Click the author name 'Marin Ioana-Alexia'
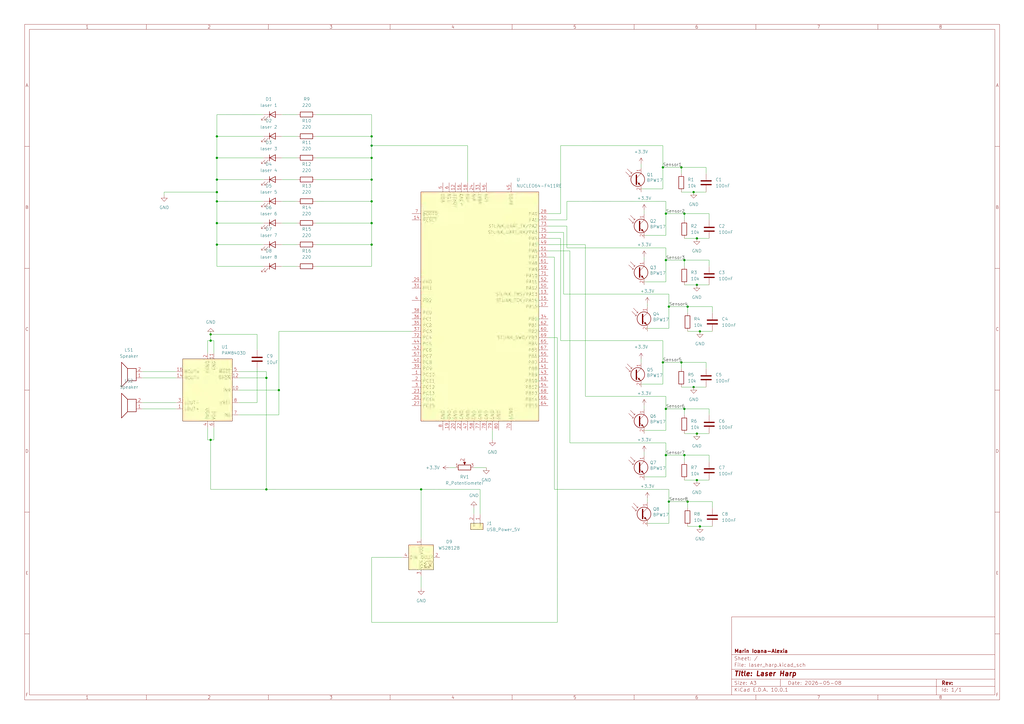 761,651
